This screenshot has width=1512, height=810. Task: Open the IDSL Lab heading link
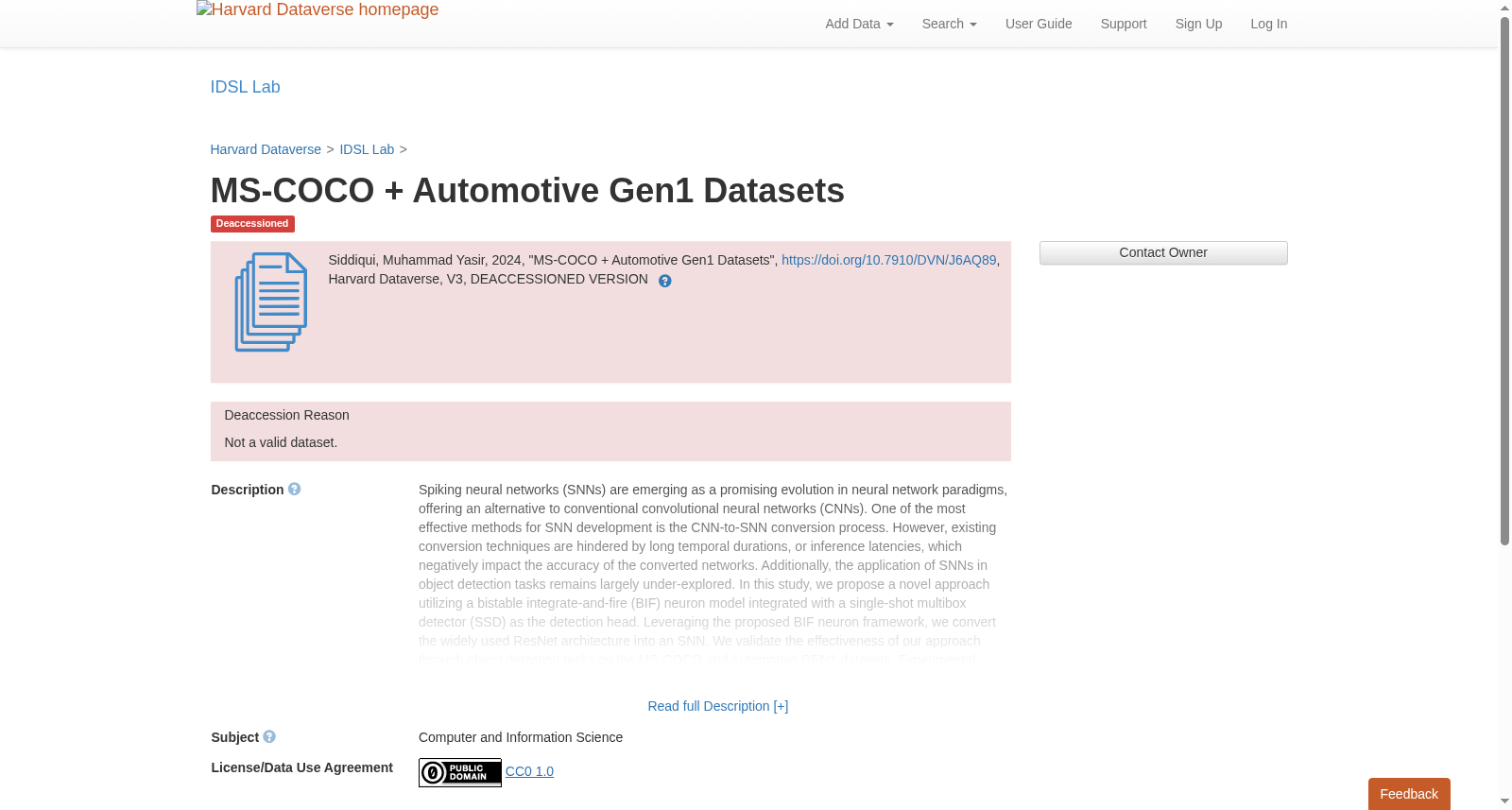245,87
